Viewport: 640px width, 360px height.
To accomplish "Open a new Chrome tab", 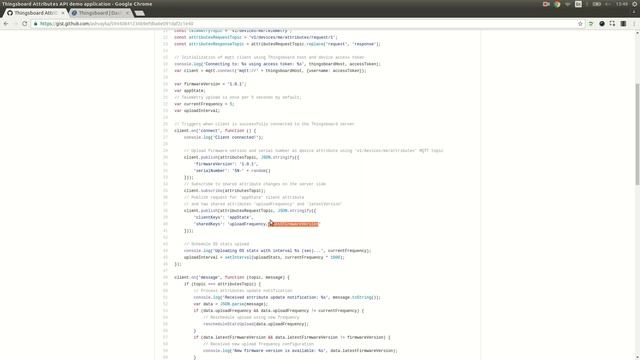I will [x=140, y=13].
